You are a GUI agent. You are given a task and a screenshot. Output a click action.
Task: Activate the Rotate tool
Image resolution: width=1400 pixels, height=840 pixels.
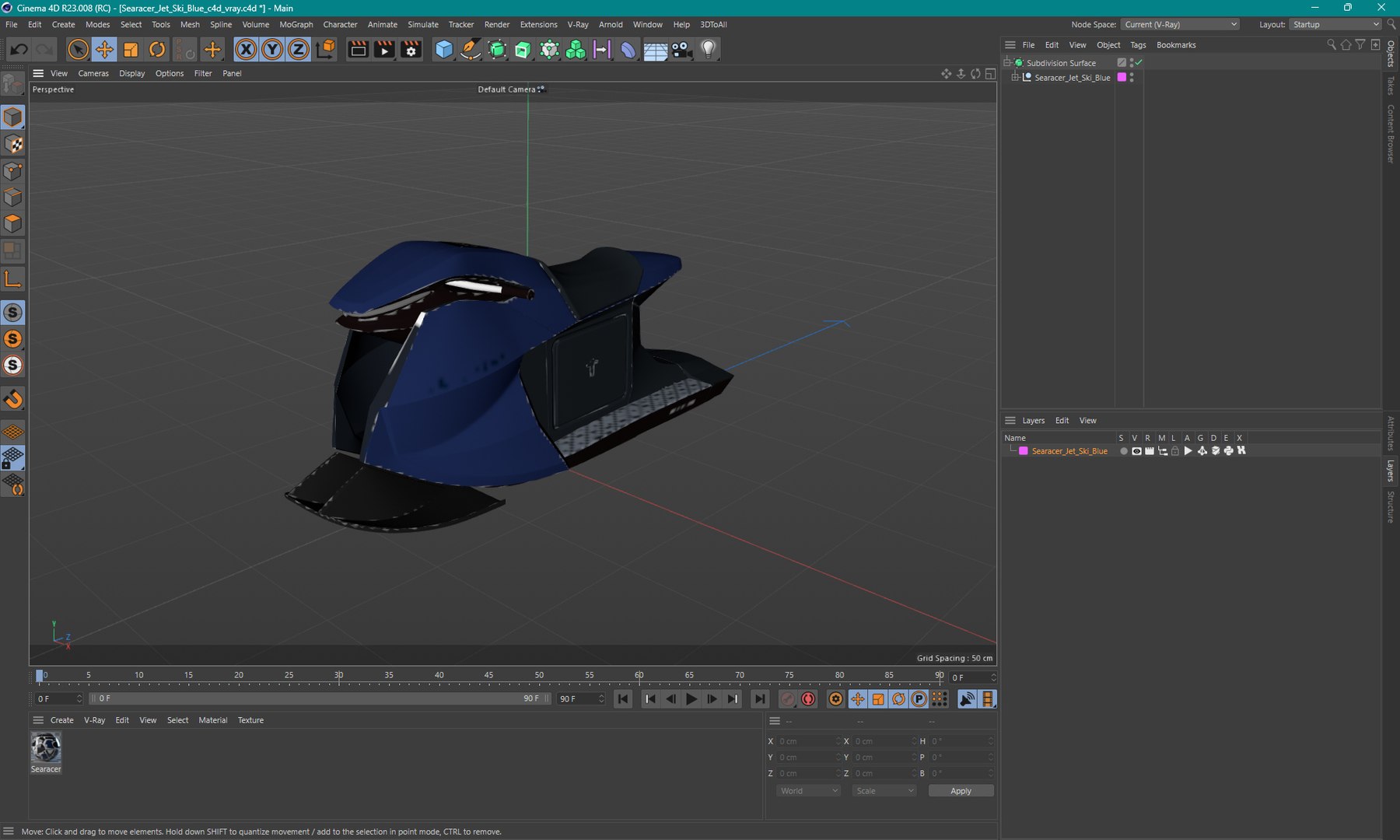[x=157, y=50]
